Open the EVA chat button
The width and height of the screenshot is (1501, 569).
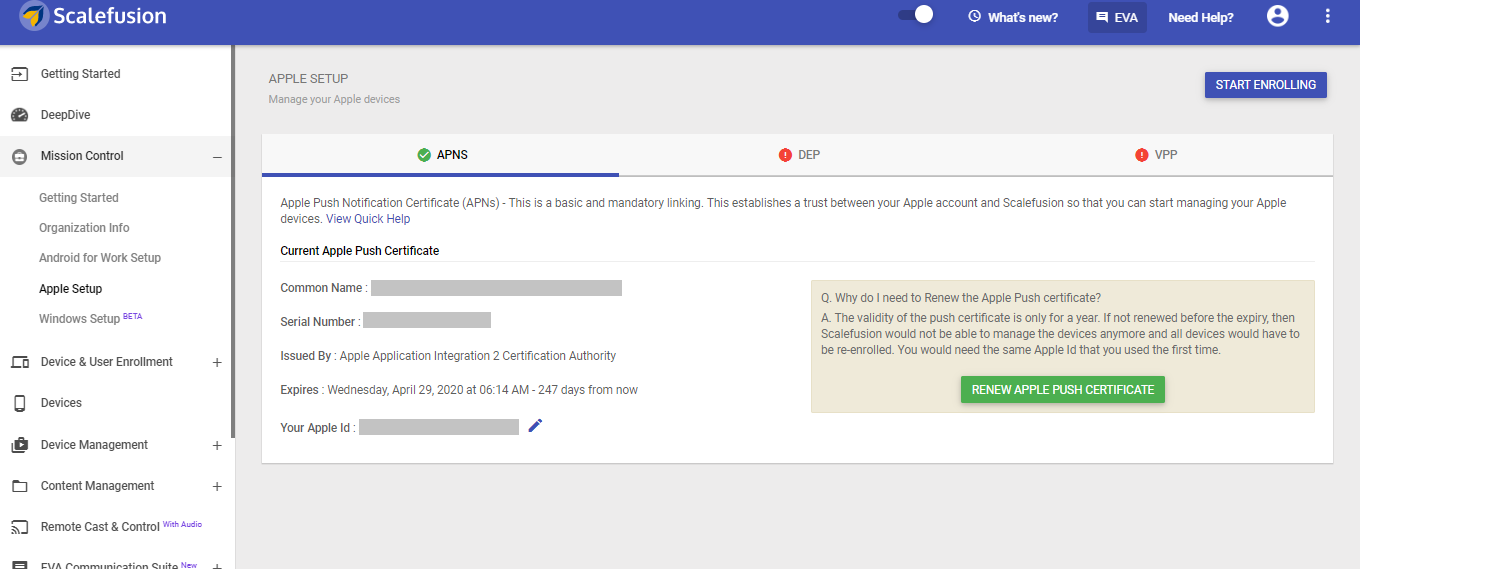coord(1117,17)
